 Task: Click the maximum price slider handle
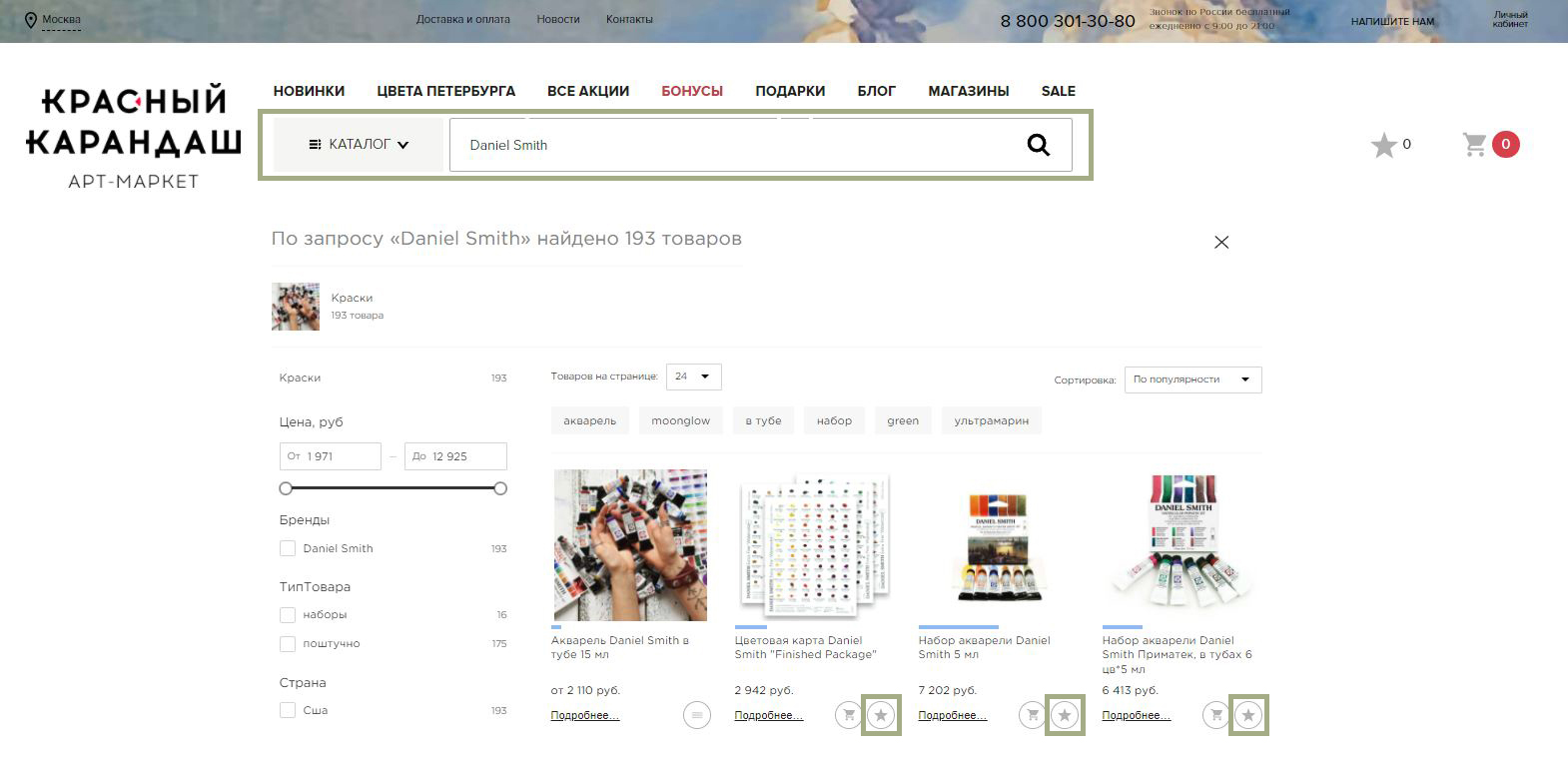500,488
